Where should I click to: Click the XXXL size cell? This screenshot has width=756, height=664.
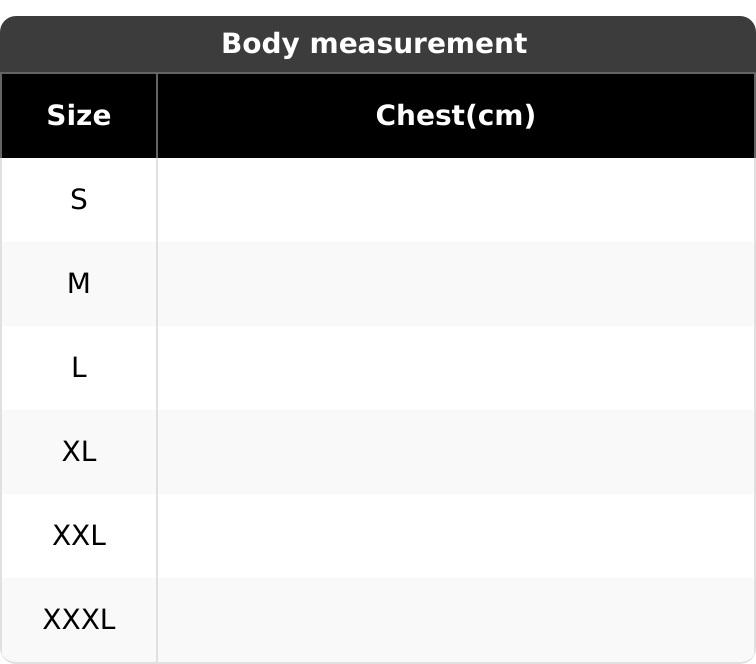(x=79, y=620)
